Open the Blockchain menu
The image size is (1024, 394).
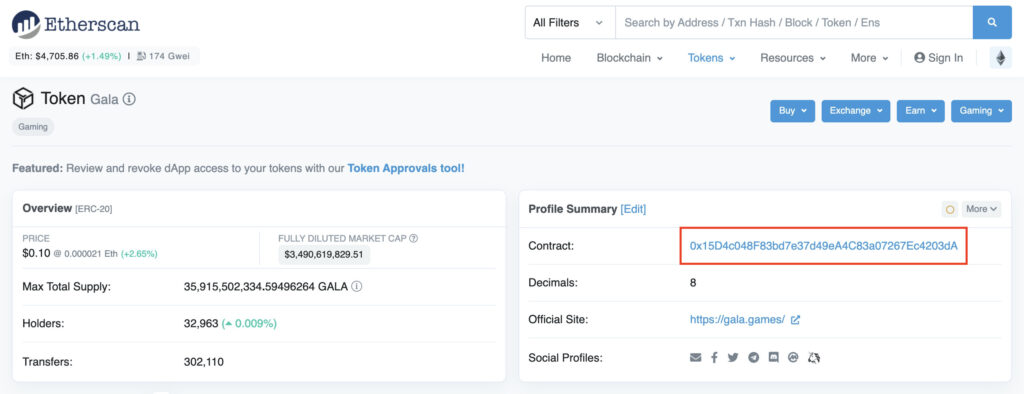(630, 58)
